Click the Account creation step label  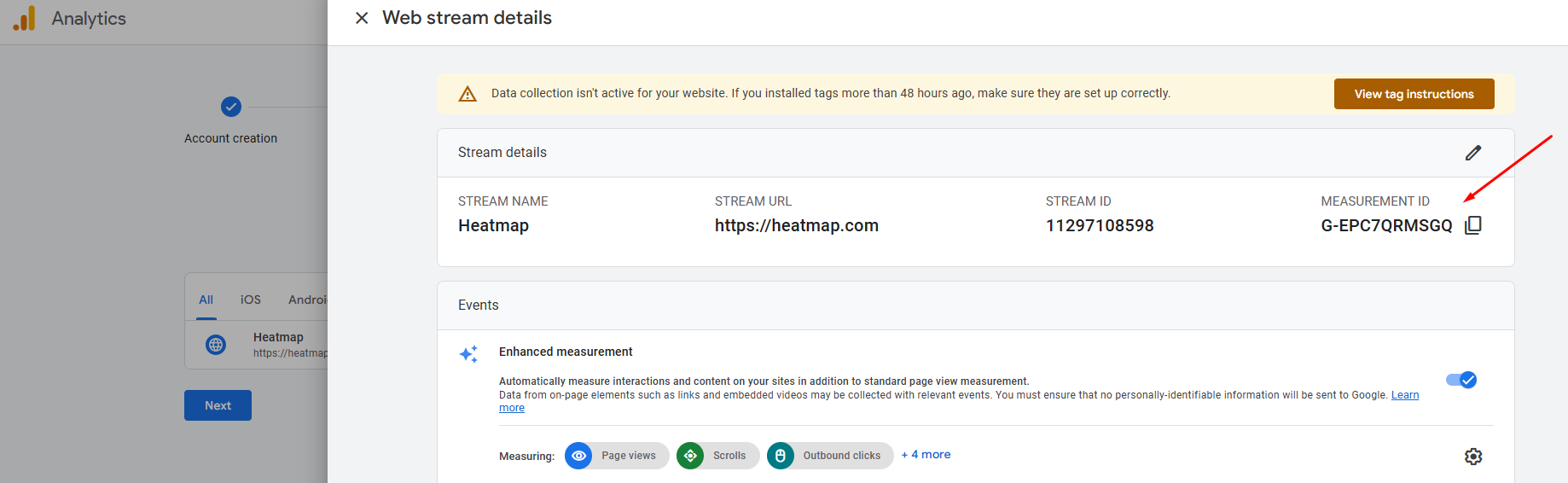point(230,138)
